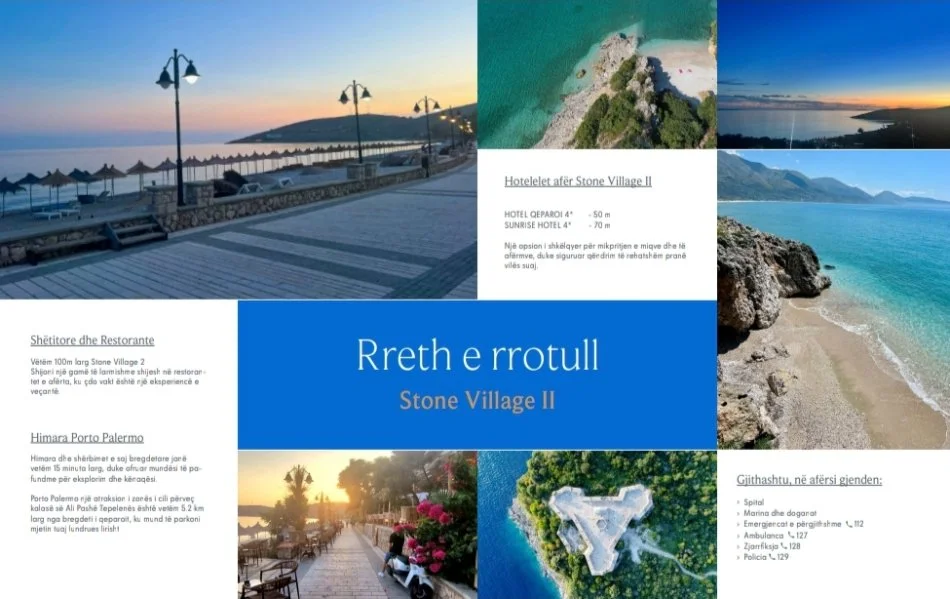
Task: Click the phone icon next to Policia
Action: 772,557
